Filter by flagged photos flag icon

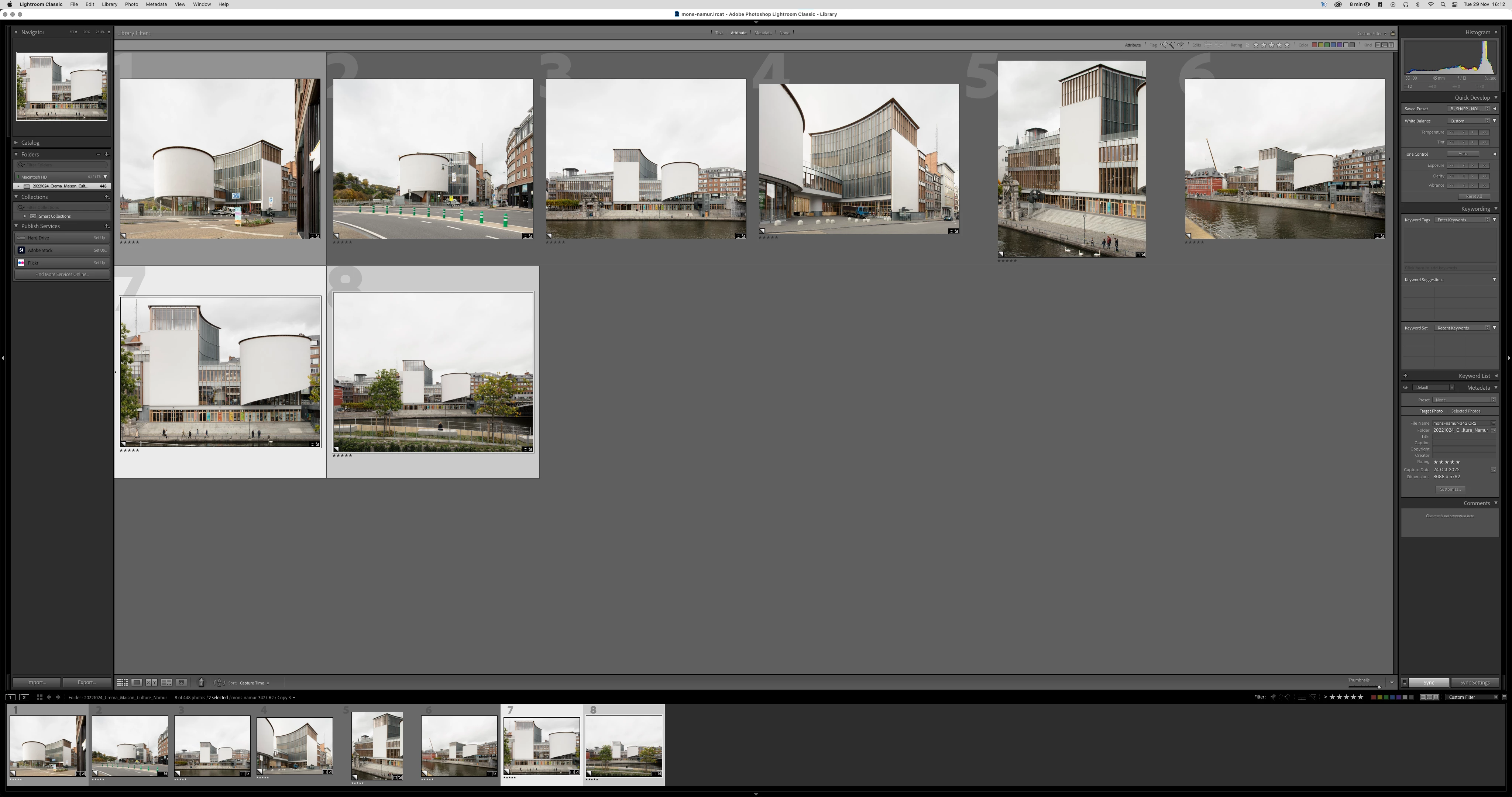1164,45
